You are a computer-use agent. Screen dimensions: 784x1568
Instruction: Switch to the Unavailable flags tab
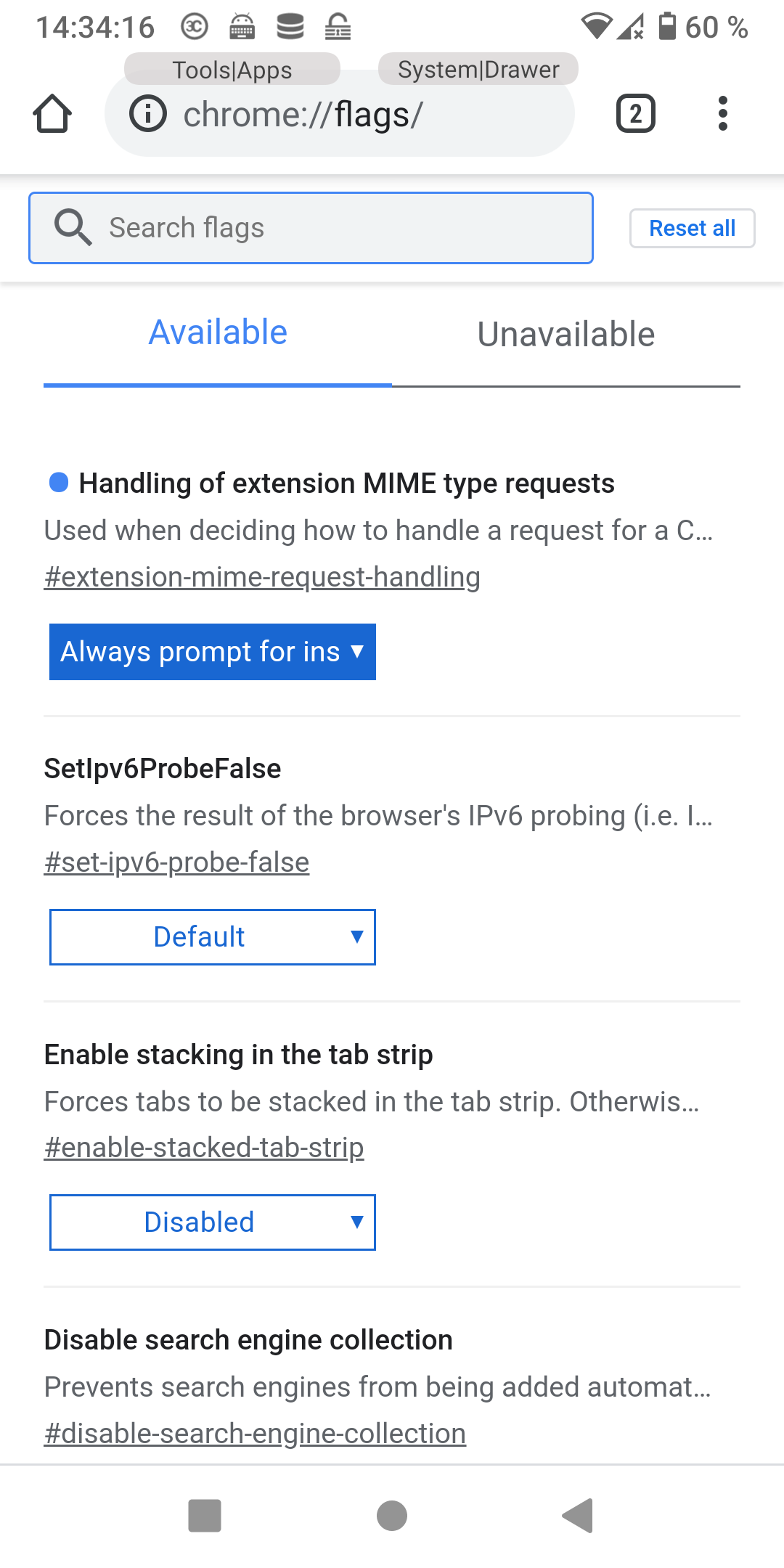[x=565, y=334]
